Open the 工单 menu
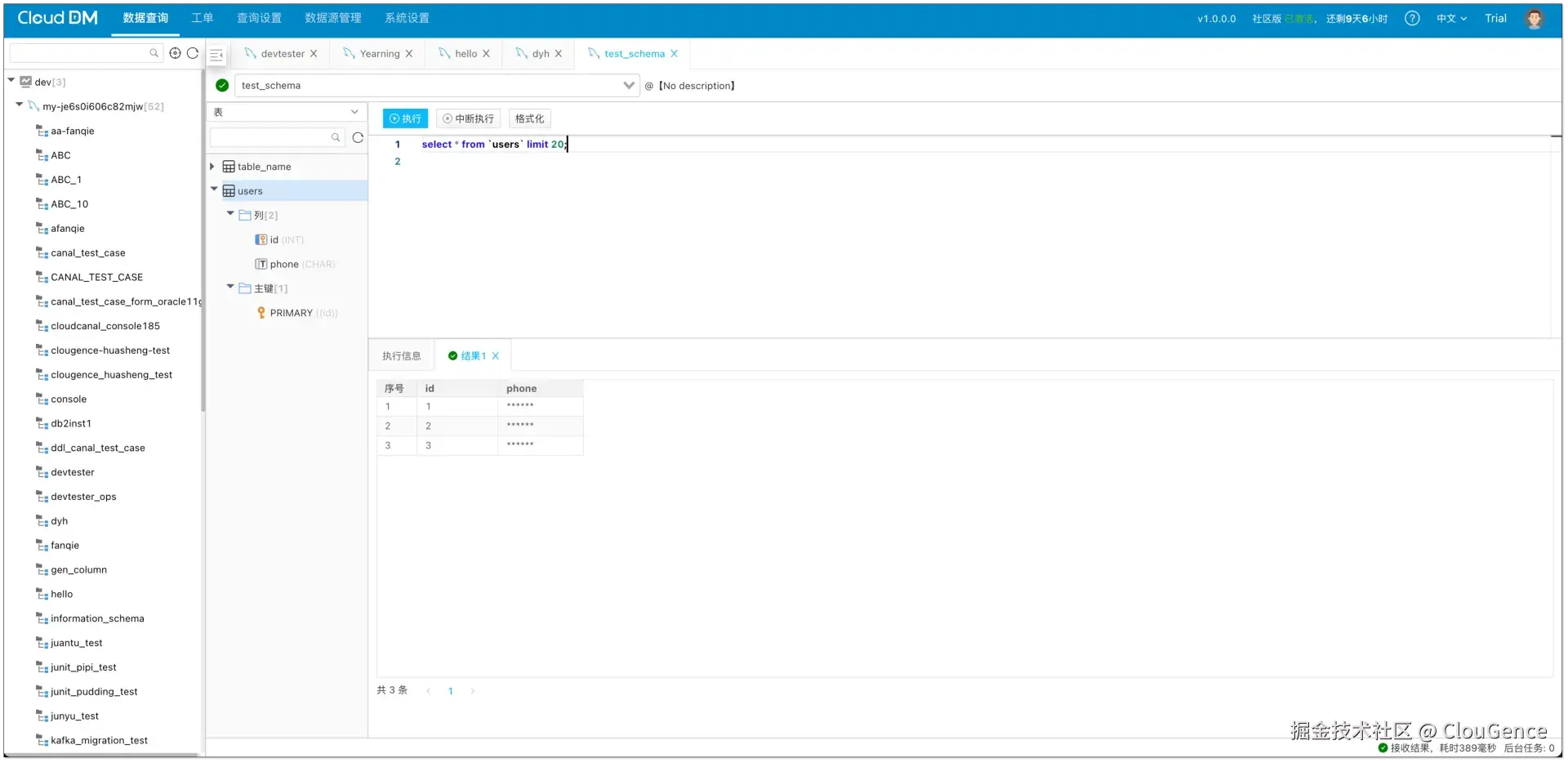The width and height of the screenshot is (1568, 763). point(203,18)
